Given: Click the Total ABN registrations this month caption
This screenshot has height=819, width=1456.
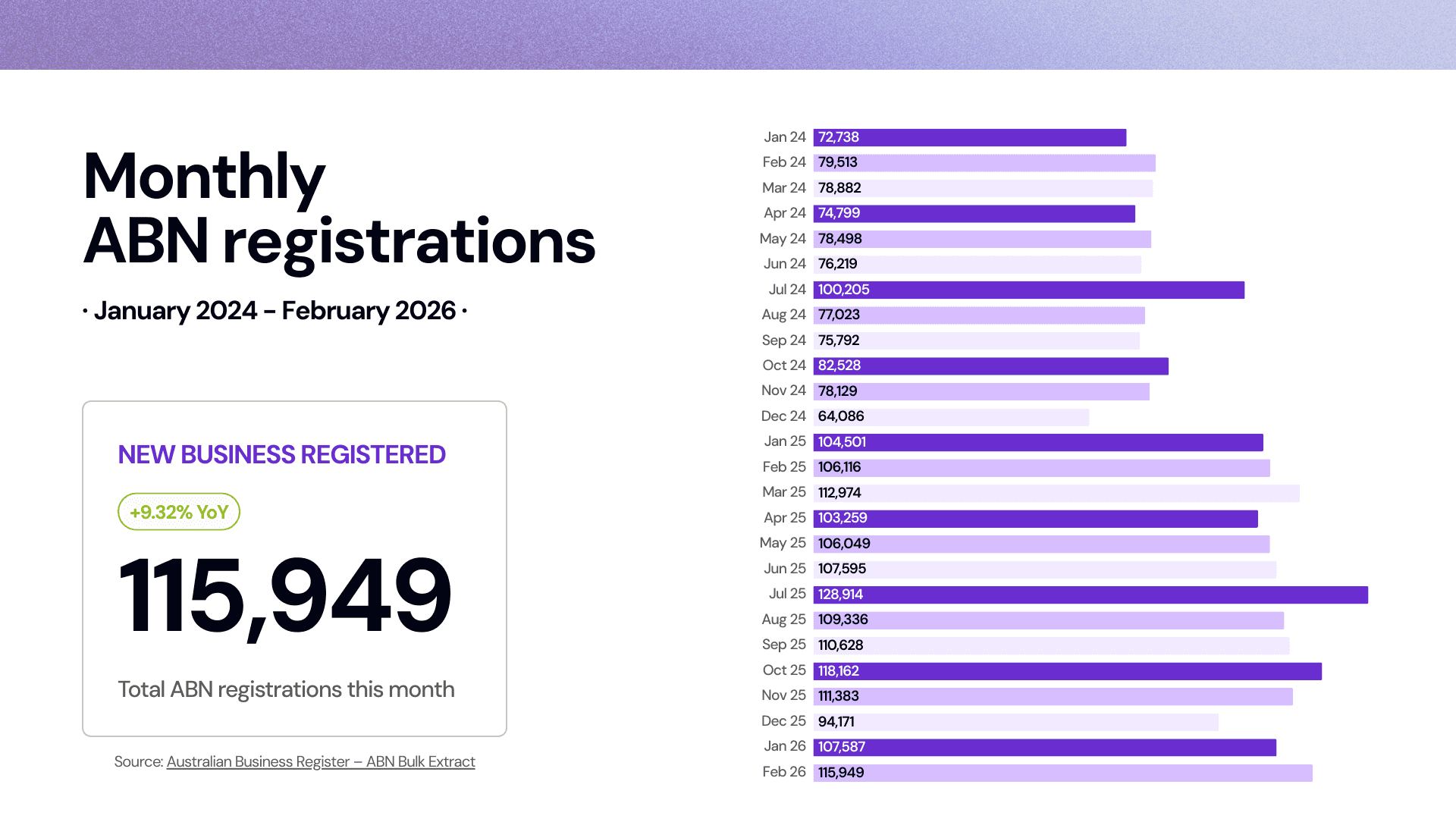Looking at the screenshot, I should tap(286, 689).
